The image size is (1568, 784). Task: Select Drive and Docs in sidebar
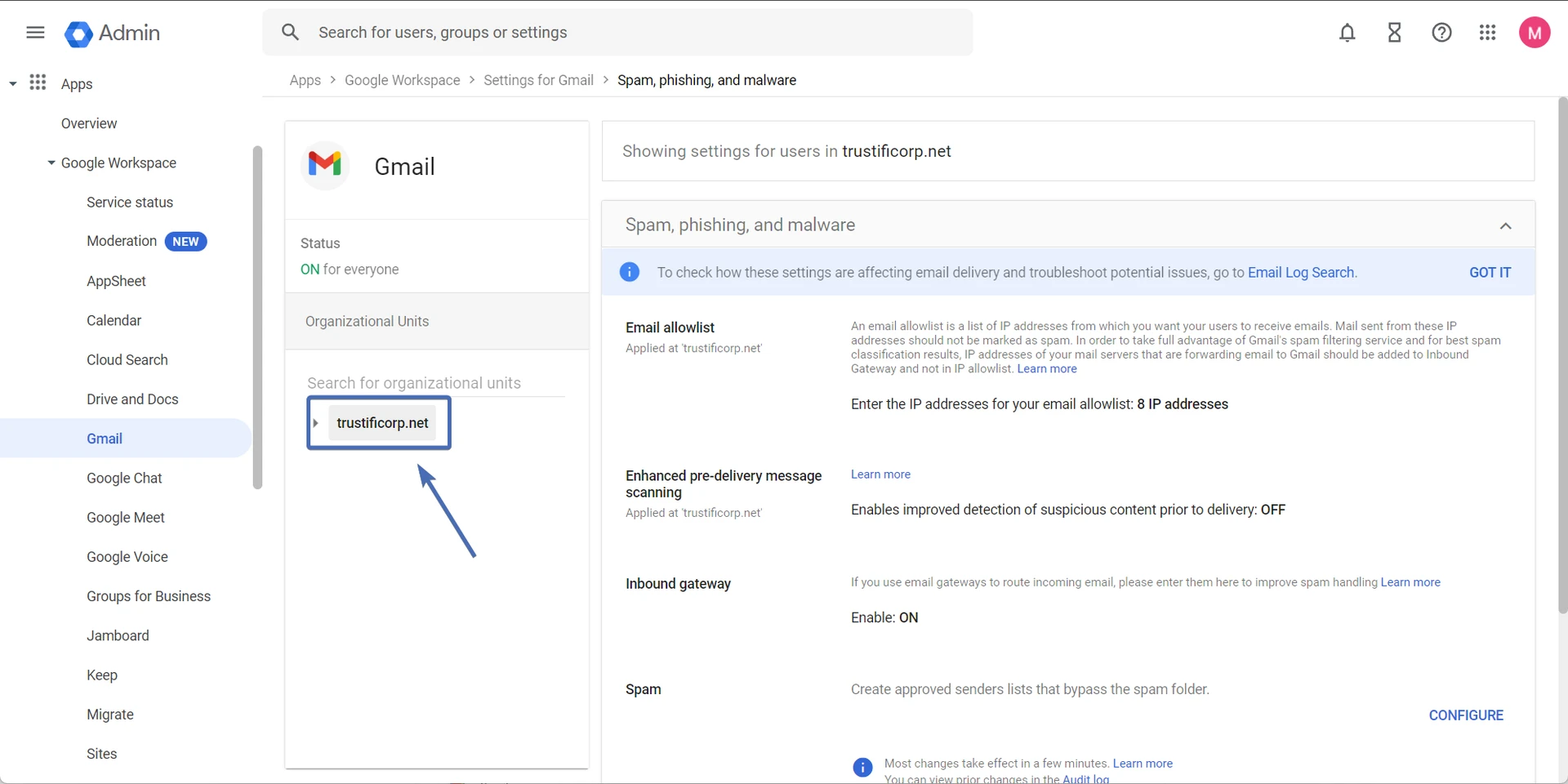click(x=132, y=399)
